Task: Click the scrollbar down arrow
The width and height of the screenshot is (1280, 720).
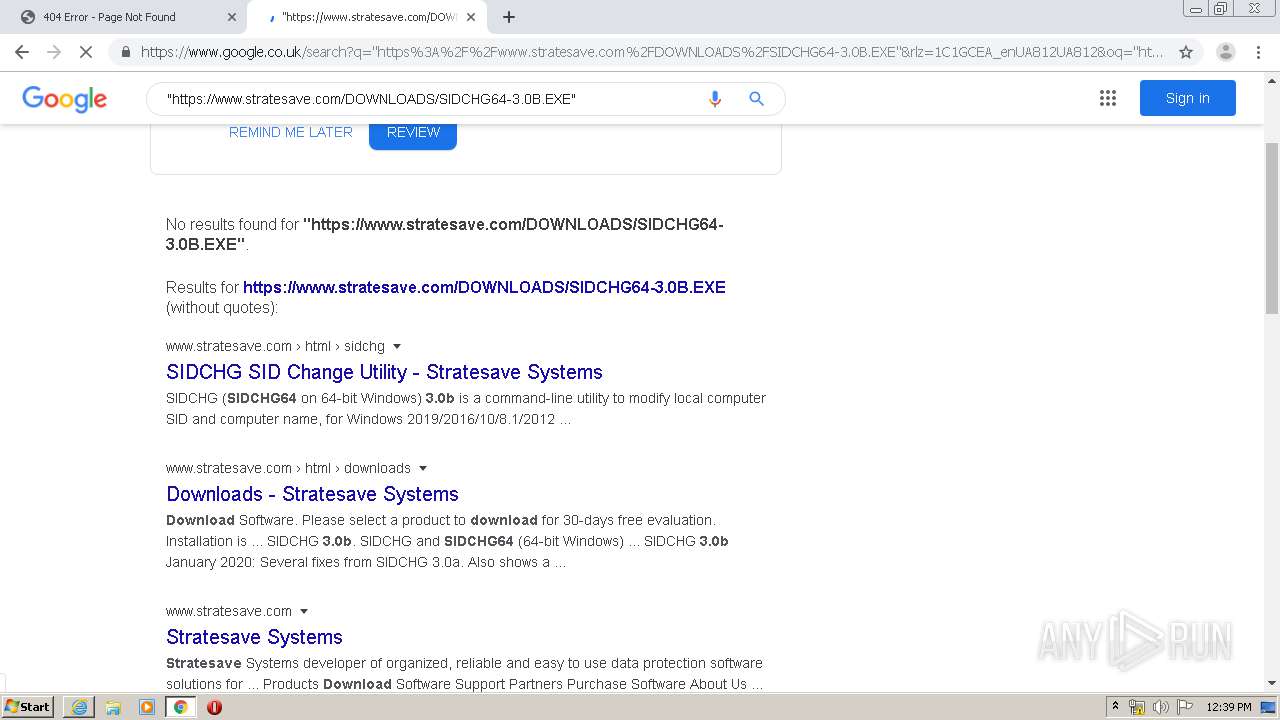Action: pos(1272,683)
